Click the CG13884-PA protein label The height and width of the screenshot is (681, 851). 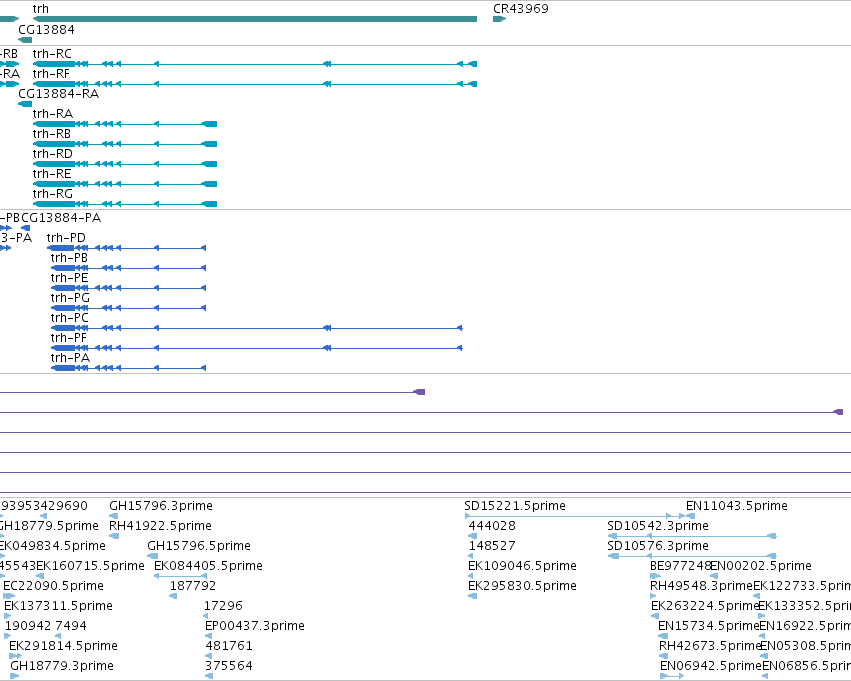click(61, 218)
